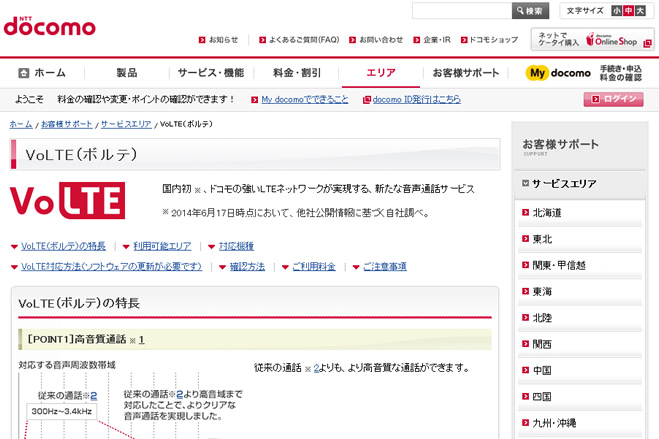This screenshot has width=659, height=439.
Task: Click down-arrow icon beside ご注意事項
Action: coord(356,267)
